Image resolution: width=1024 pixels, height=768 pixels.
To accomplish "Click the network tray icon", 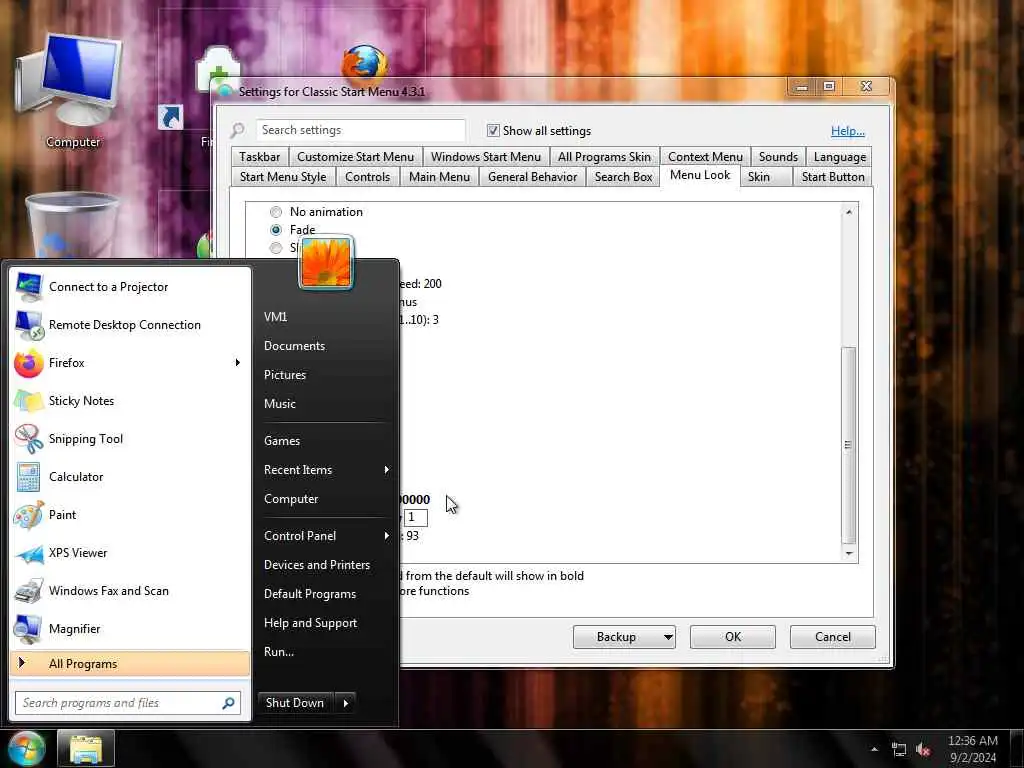I will coord(899,749).
